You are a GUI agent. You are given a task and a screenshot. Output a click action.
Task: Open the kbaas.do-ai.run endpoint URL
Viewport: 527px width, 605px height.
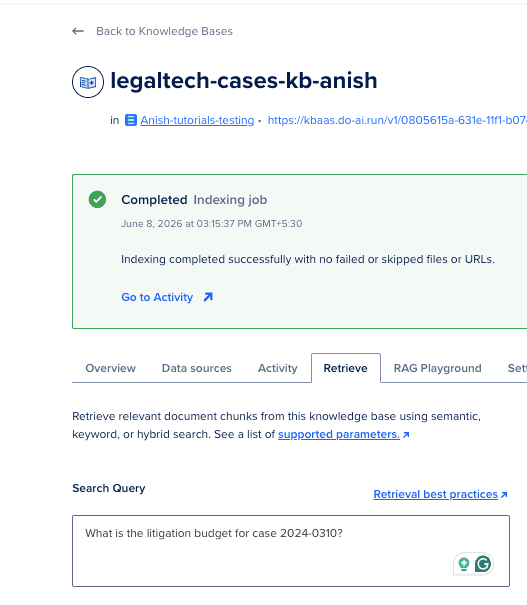click(397, 120)
